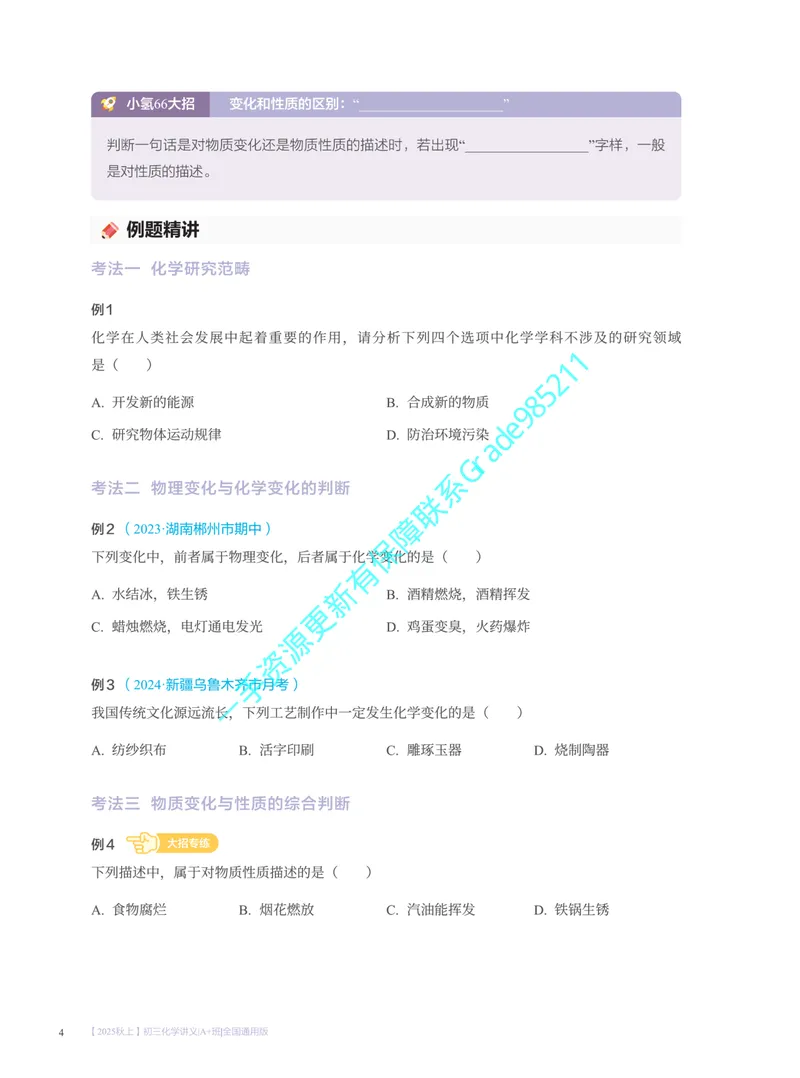800x1078 pixels.
Task: Click the answer bracket after 研究领域是
Action: coord(132,365)
